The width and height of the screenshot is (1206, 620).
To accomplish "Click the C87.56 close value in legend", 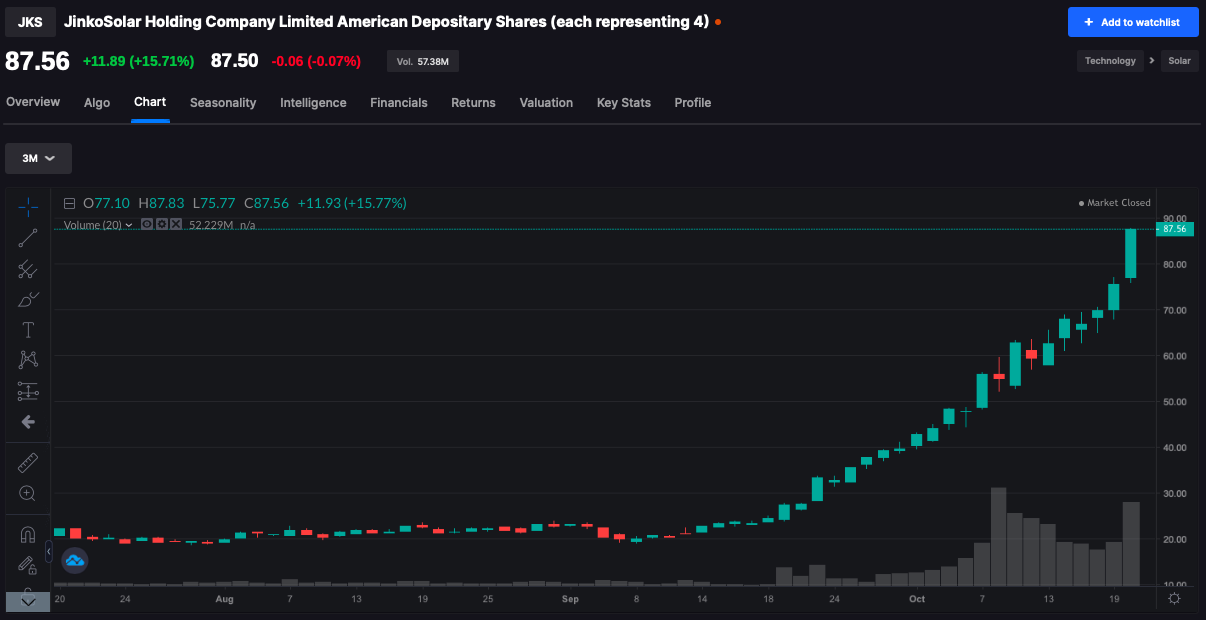I will pyautogui.click(x=267, y=203).
